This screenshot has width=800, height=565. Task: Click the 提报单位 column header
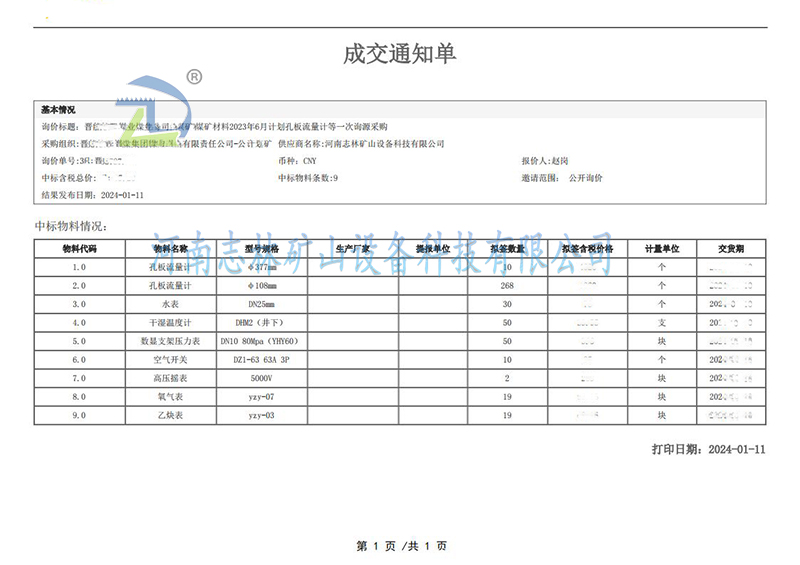433,249
